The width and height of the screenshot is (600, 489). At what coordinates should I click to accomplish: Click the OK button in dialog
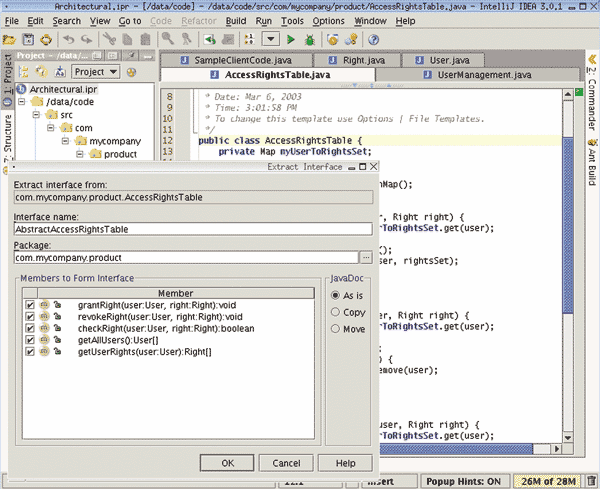pos(228,463)
